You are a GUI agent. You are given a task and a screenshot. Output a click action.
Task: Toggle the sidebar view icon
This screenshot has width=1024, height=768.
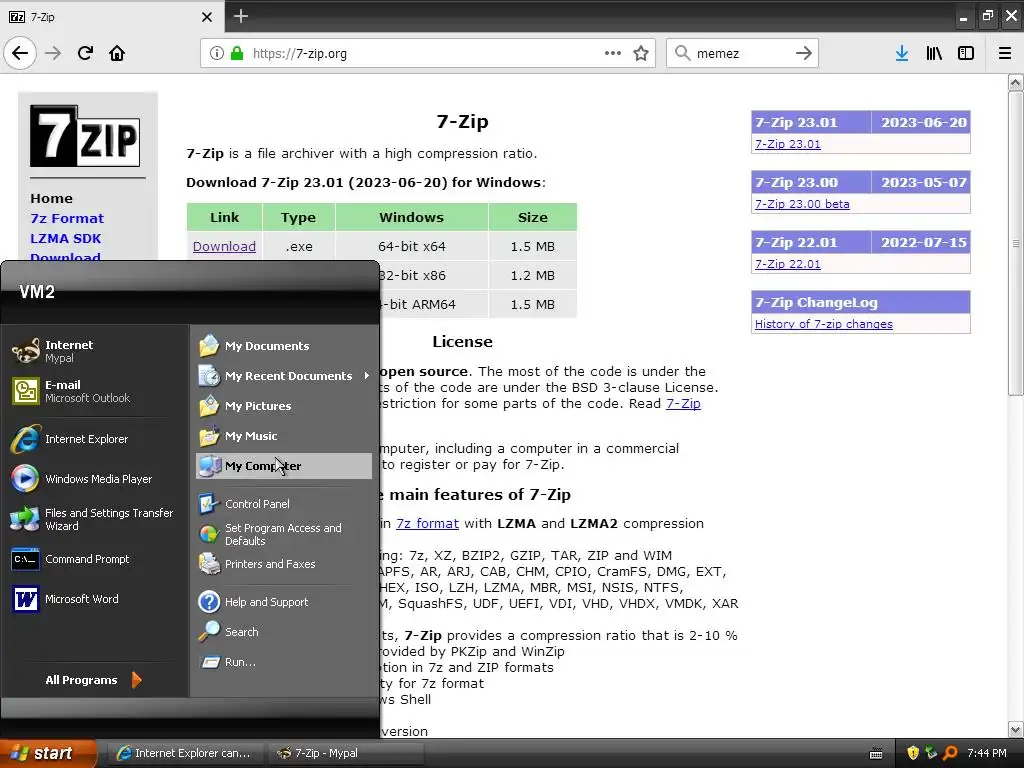[x=966, y=53]
